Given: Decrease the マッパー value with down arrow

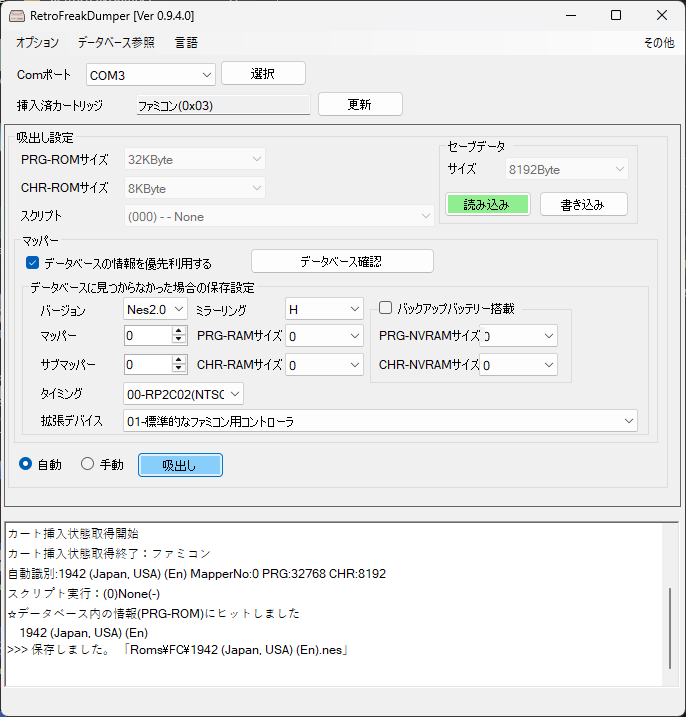Looking at the screenshot, I should 179,340.
